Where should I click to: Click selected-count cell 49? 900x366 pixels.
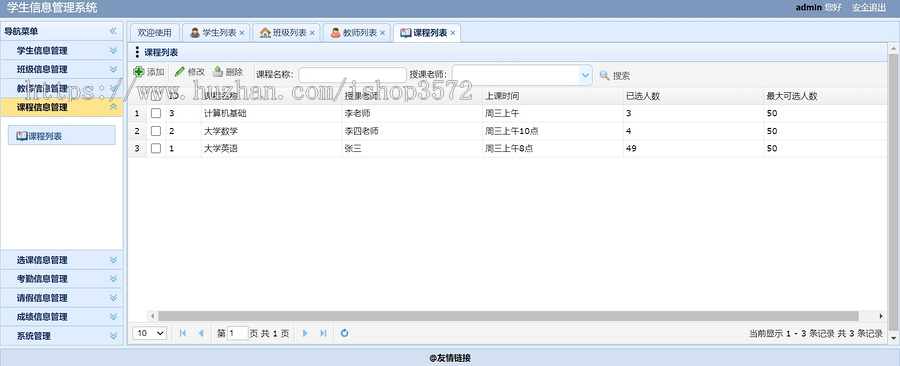(x=631, y=149)
